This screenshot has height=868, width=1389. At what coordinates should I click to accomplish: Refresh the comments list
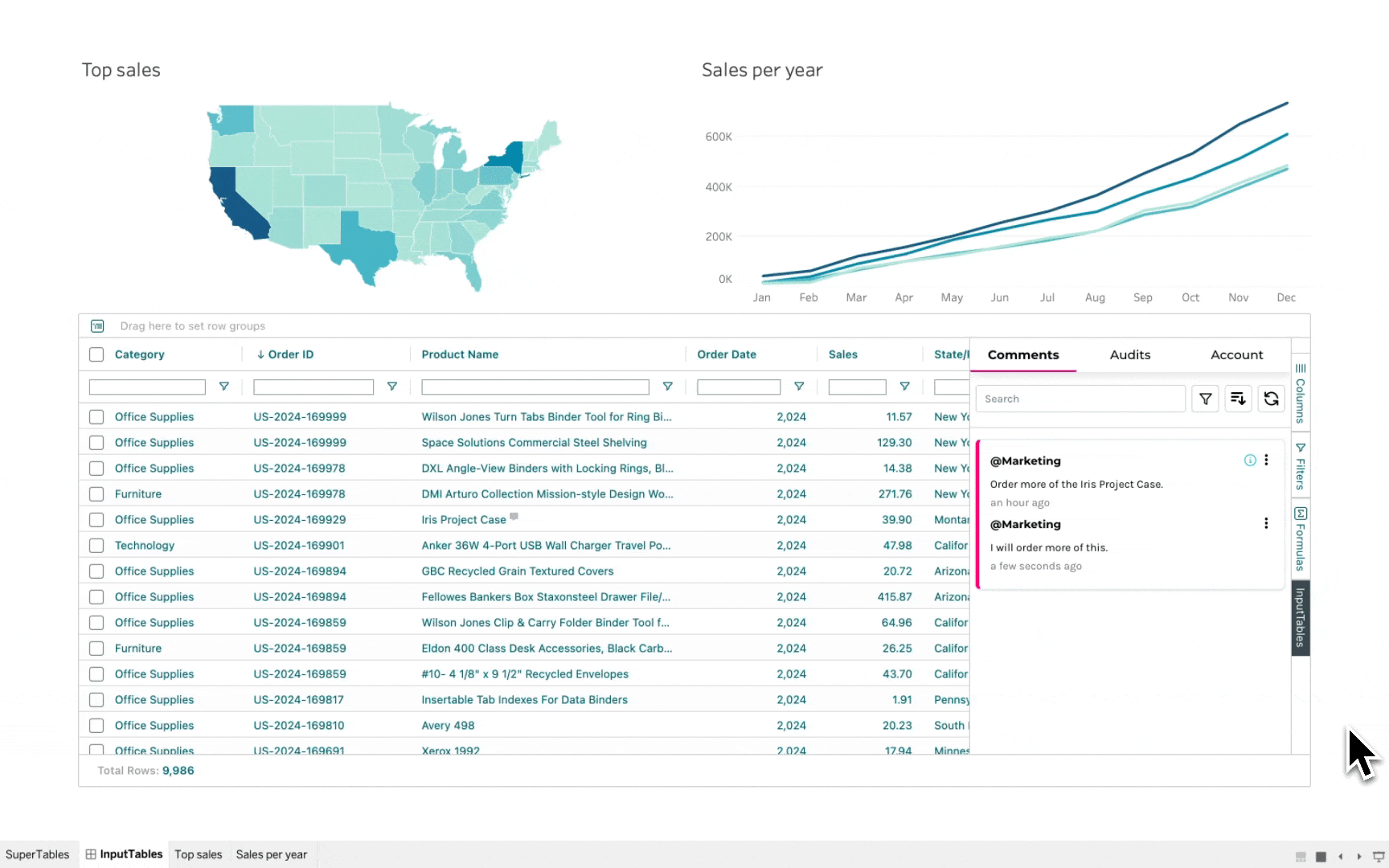(1271, 399)
